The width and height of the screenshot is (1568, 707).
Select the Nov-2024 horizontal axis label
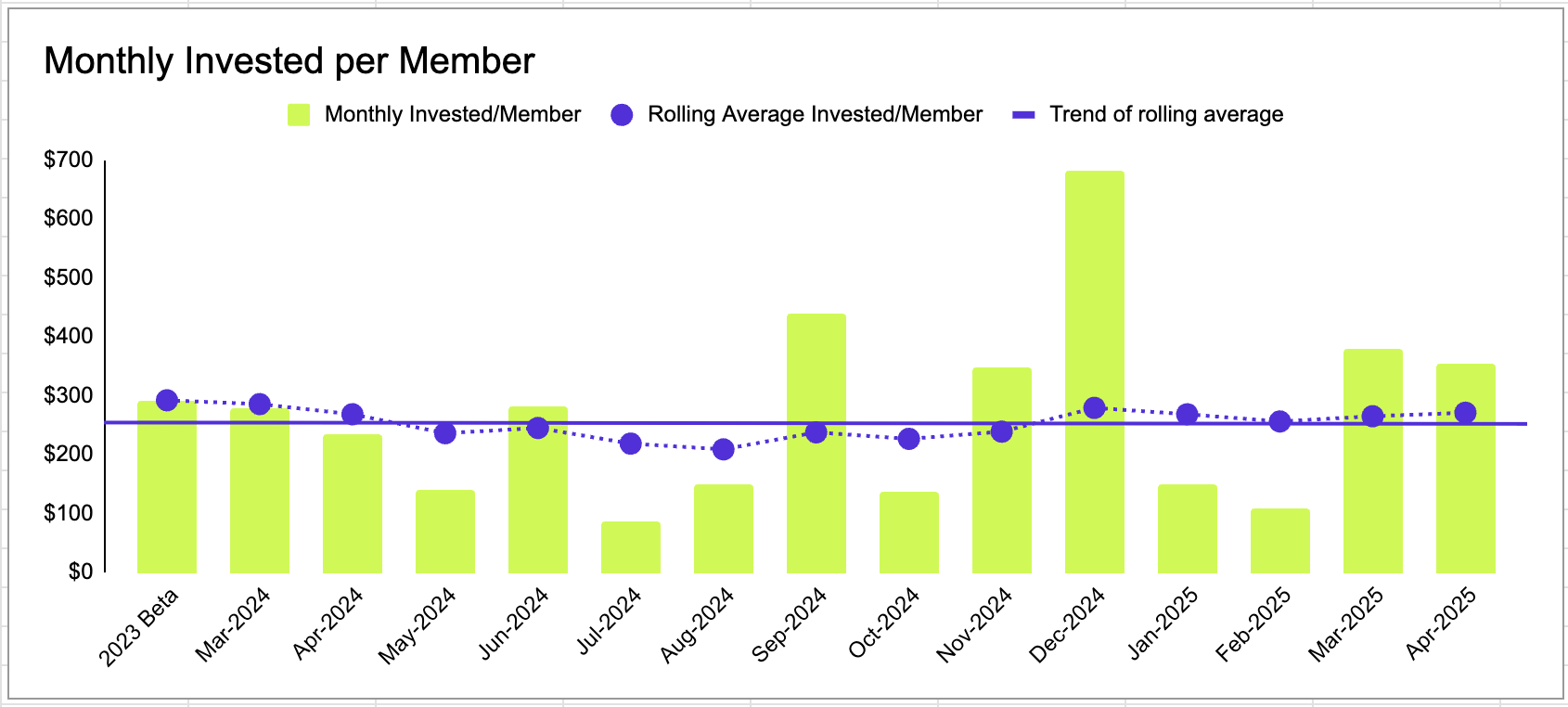click(x=974, y=625)
